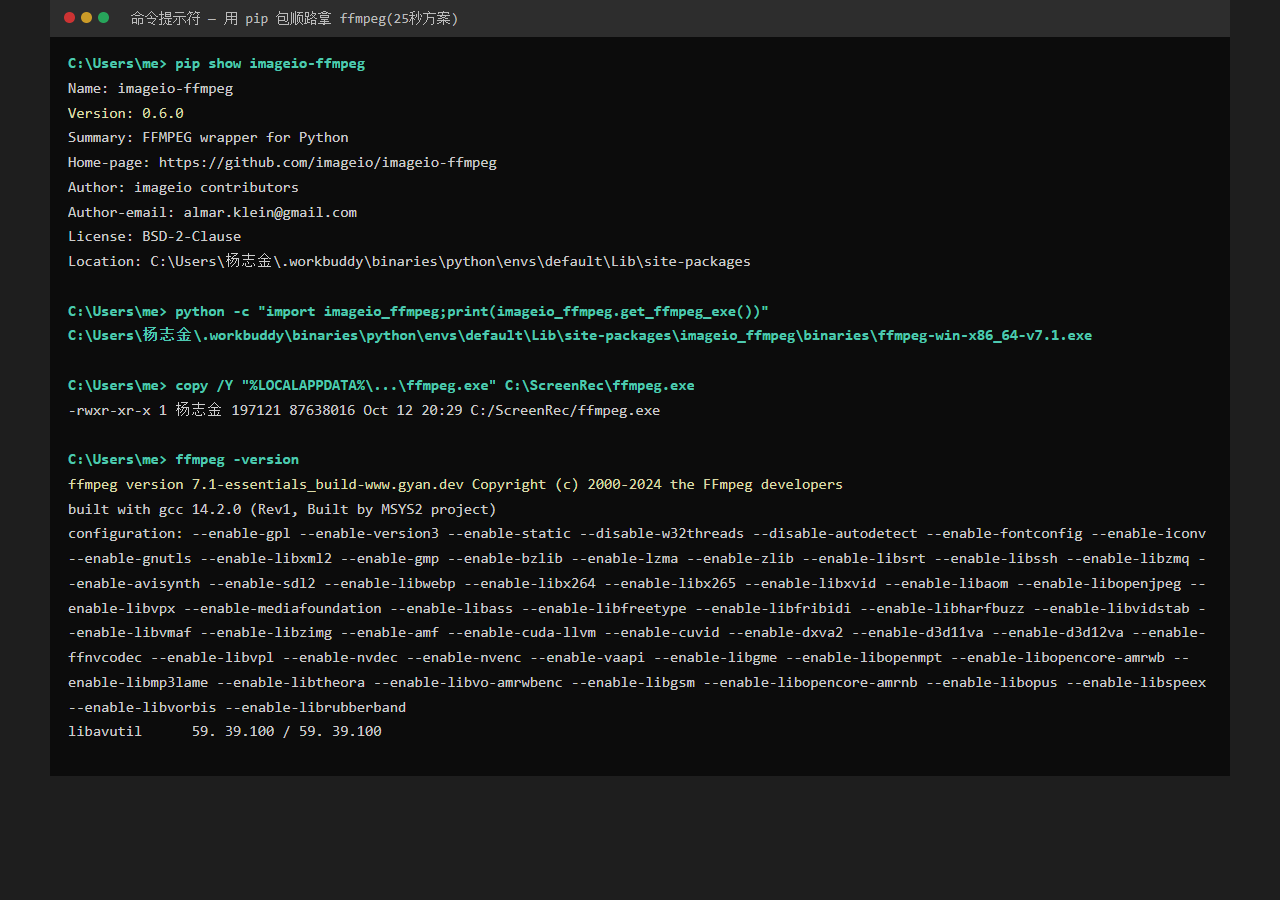Maximize the window using the green dot

coord(103,18)
